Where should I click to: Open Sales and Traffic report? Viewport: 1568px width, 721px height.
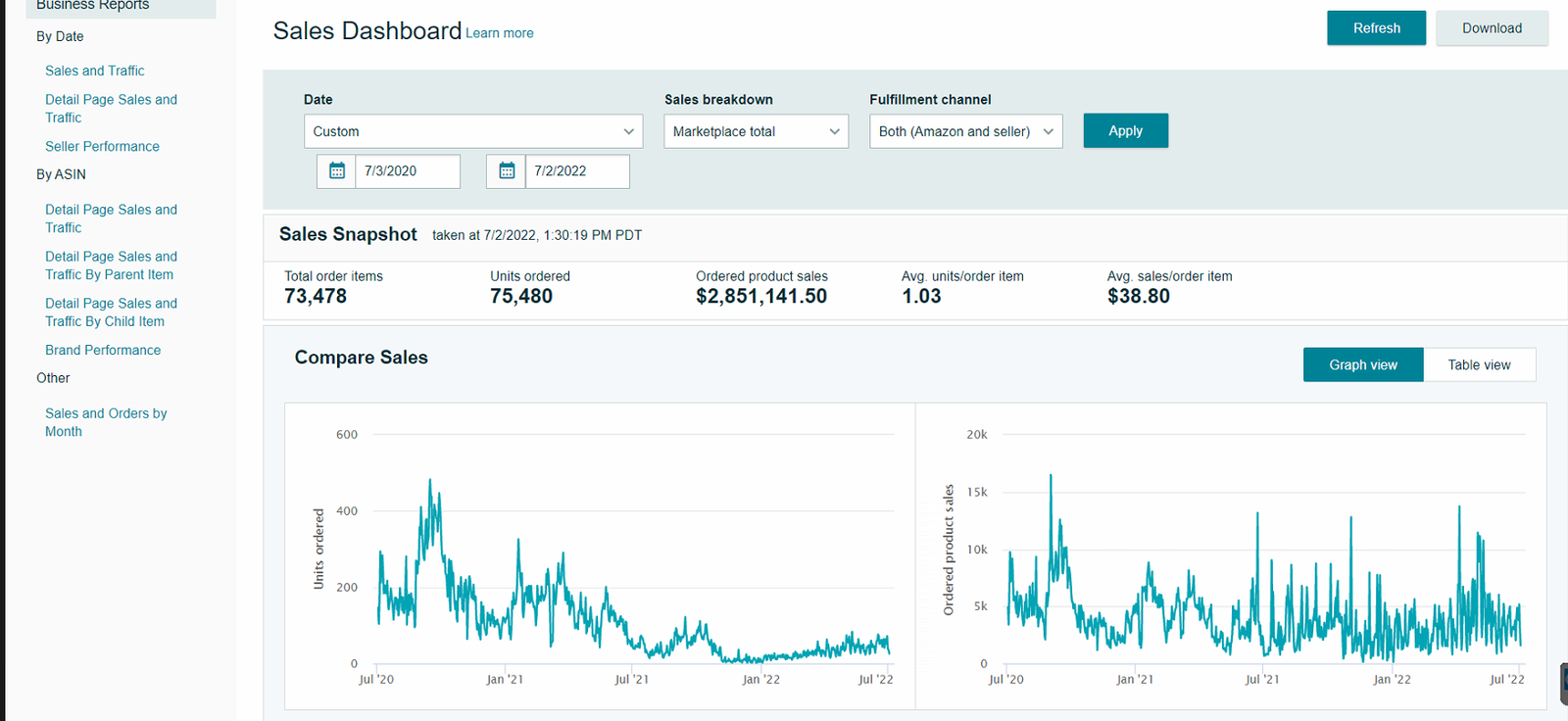click(95, 71)
